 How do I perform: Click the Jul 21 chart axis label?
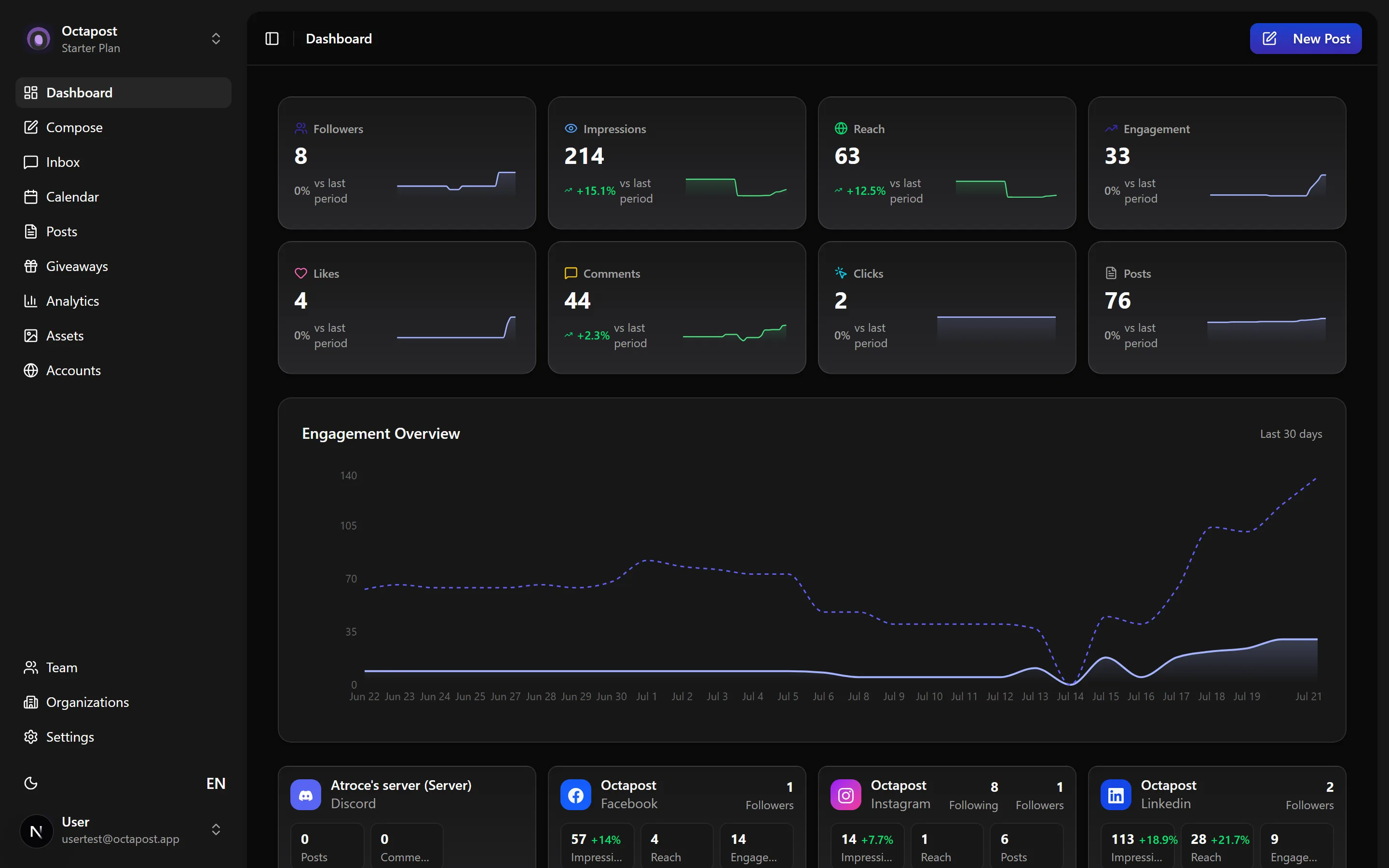[x=1308, y=696]
